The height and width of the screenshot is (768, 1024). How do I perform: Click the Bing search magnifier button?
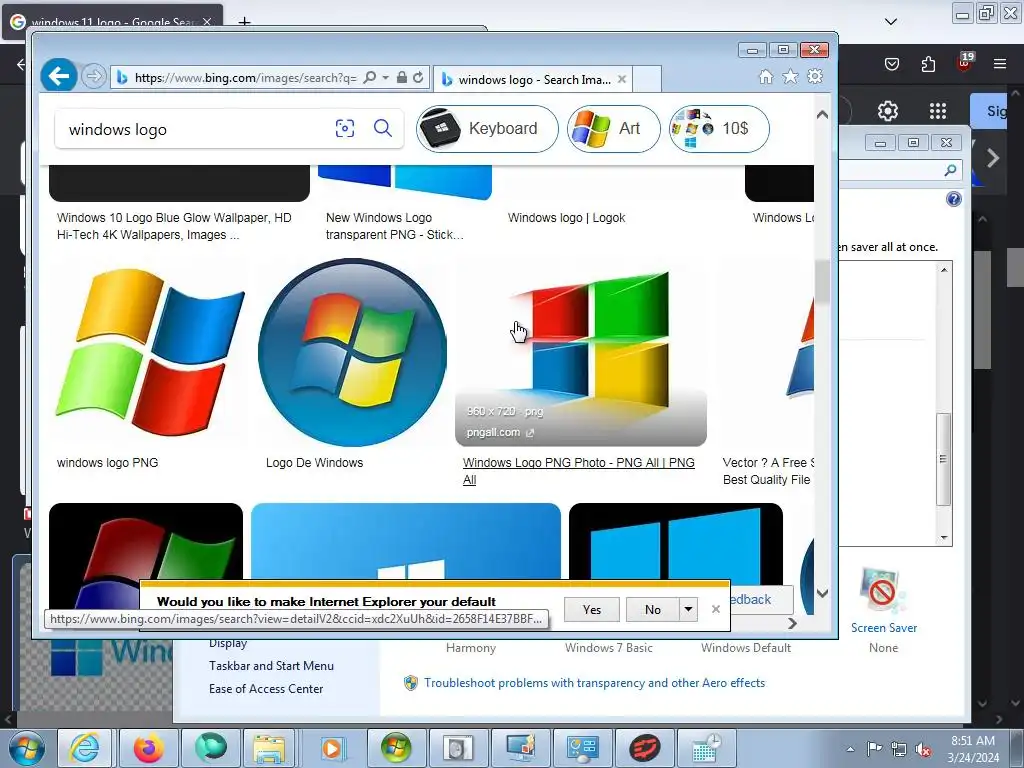click(383, 128)
